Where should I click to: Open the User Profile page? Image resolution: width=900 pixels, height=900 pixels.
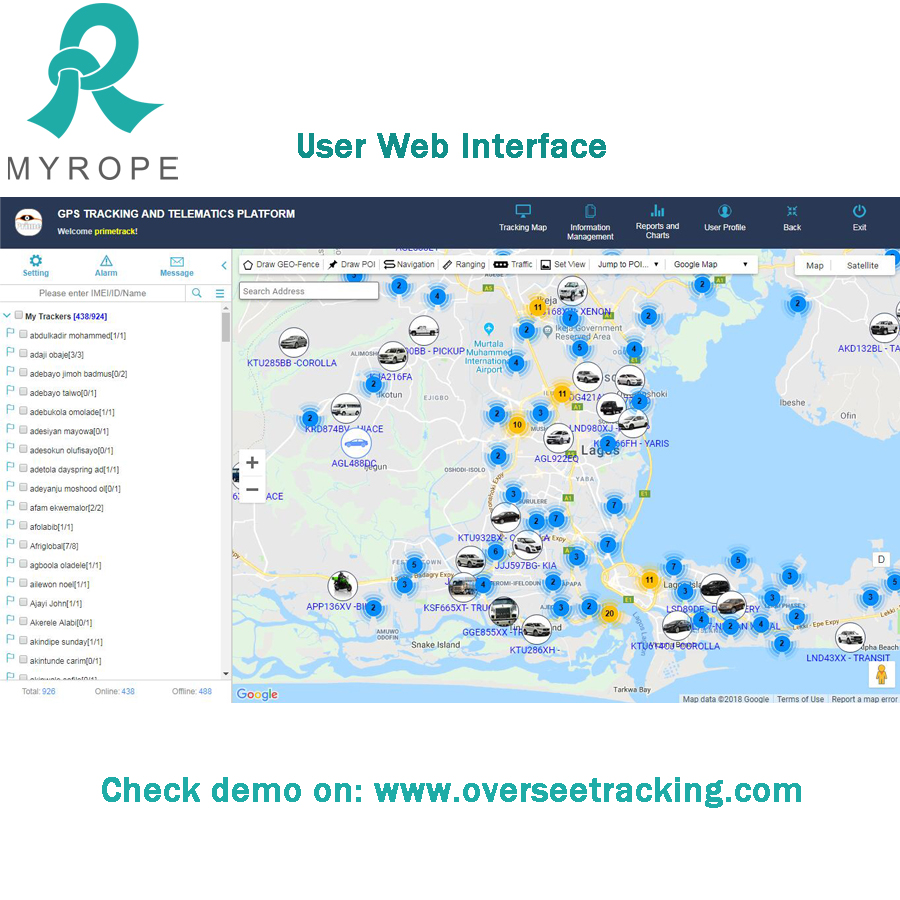(724, 218)
